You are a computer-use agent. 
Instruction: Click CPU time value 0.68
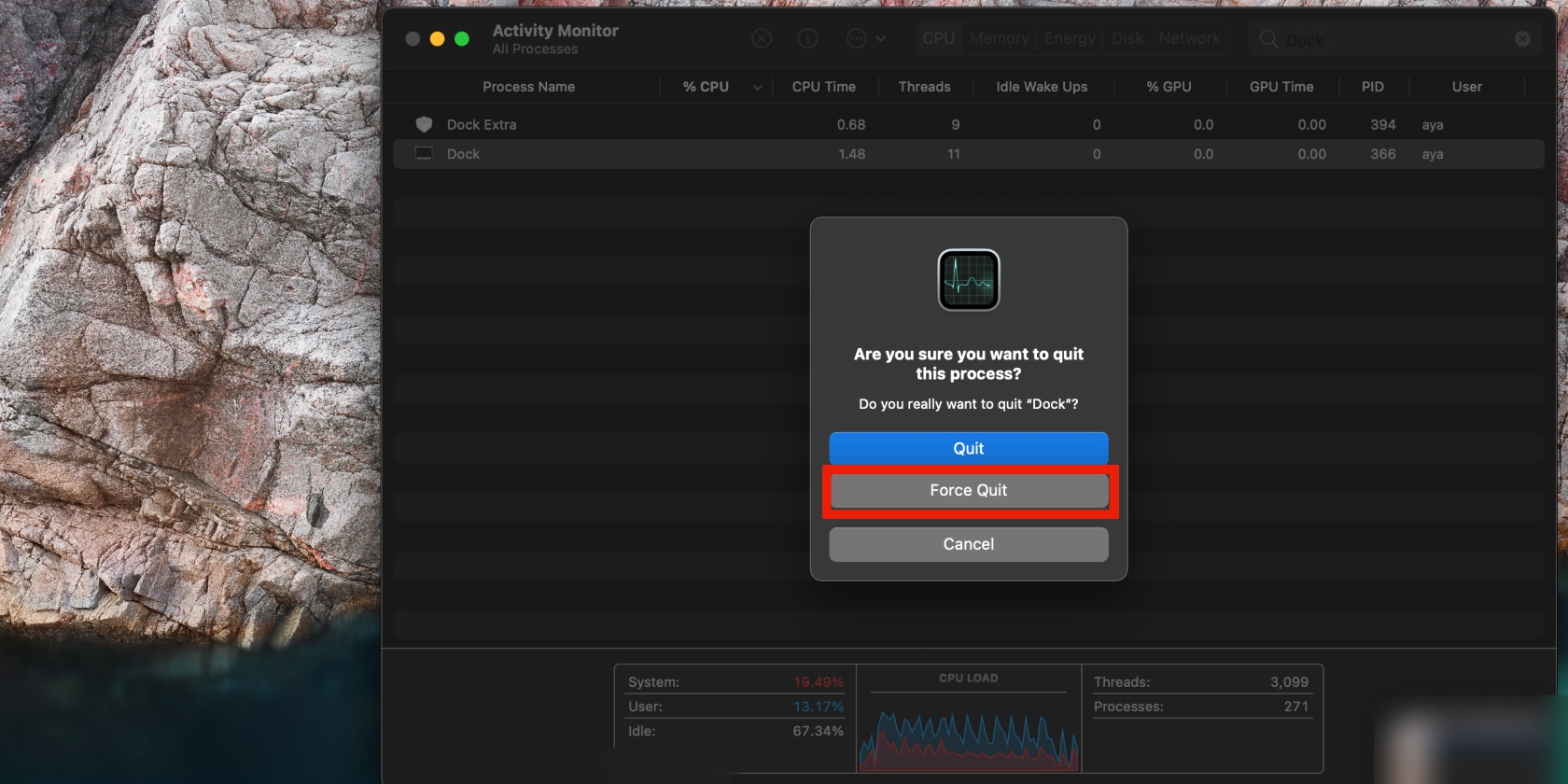[x=850, y=124]
